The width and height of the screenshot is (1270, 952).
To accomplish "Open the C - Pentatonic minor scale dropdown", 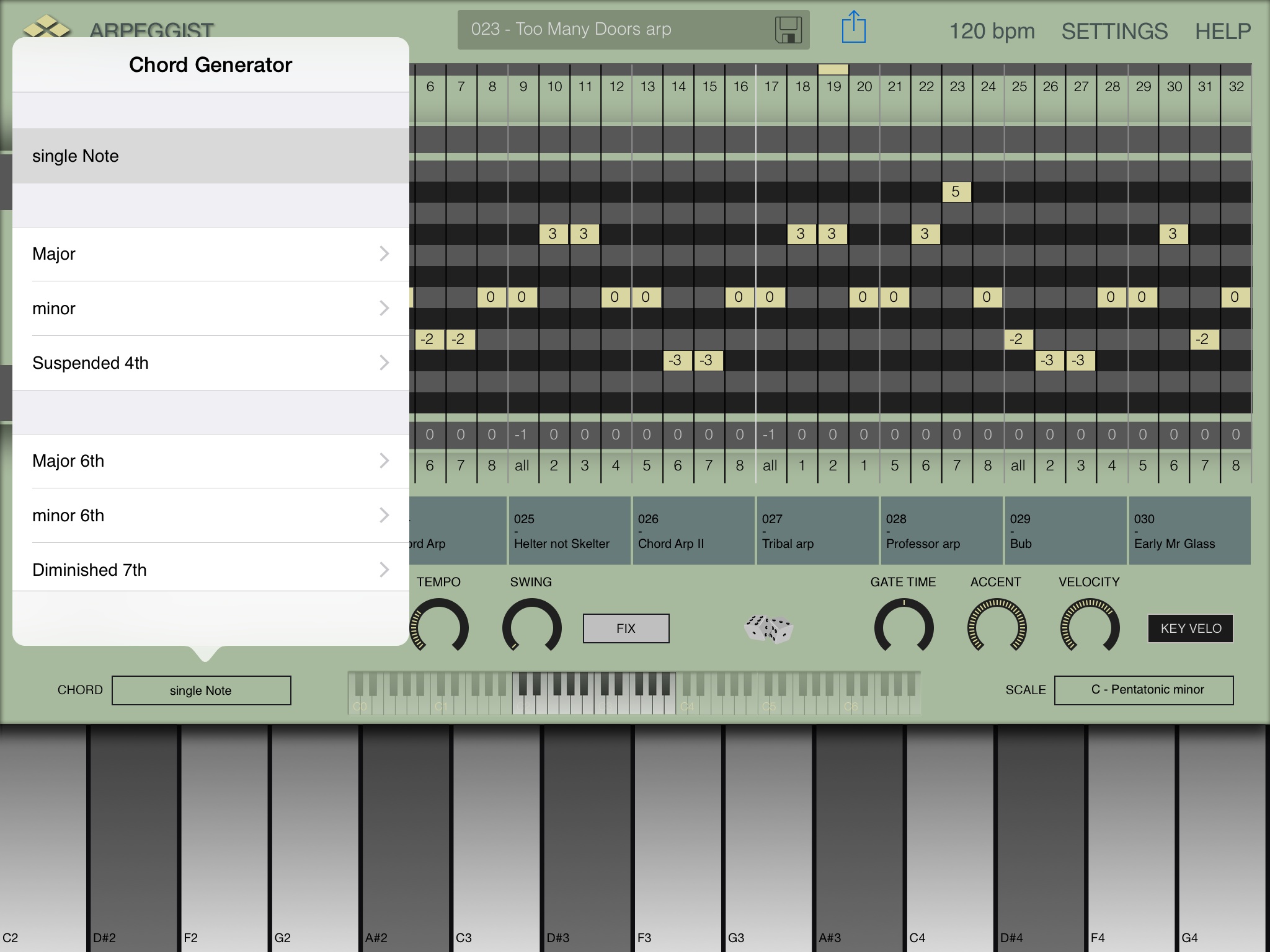I will pyautogui.click(x=1143, y=690).
